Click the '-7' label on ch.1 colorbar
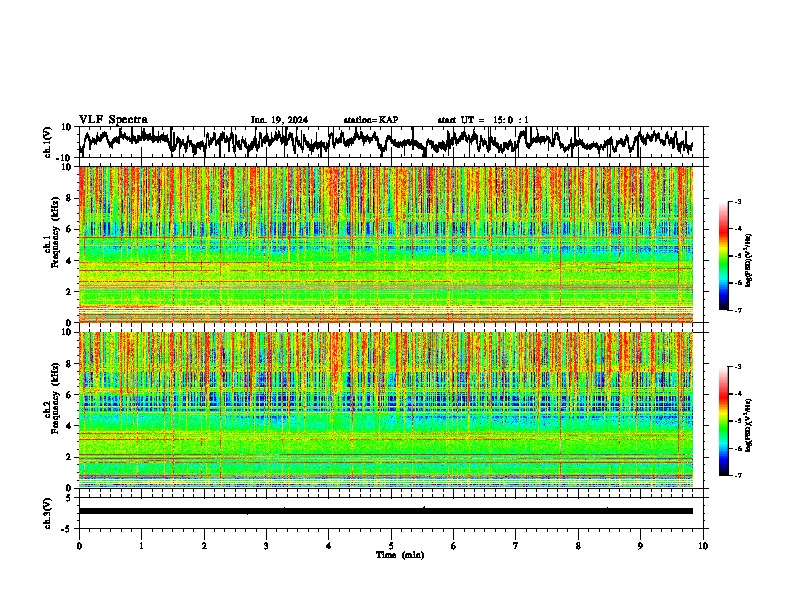 click(737, 310)
